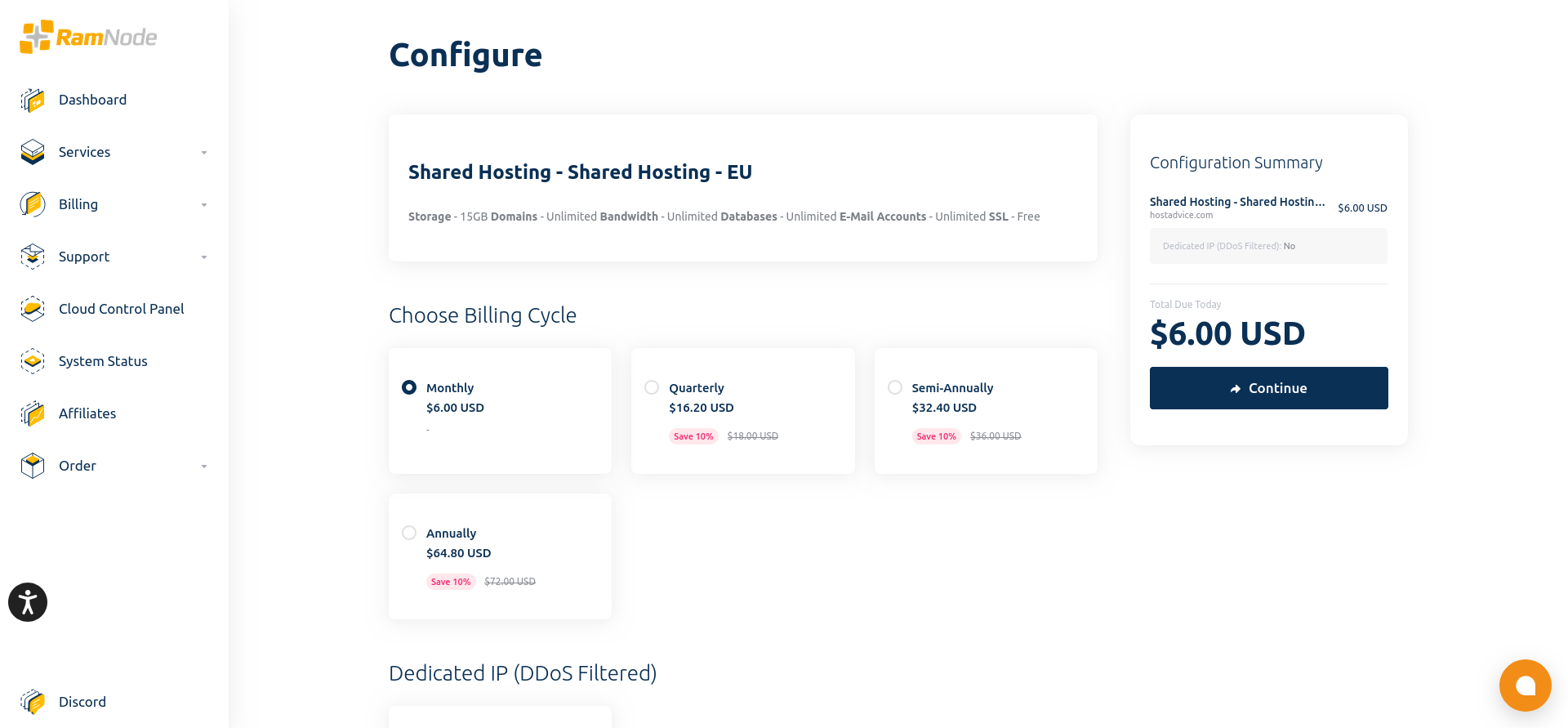Click the Support sidebar icon

pyautogui.click(x=33, y=257)
